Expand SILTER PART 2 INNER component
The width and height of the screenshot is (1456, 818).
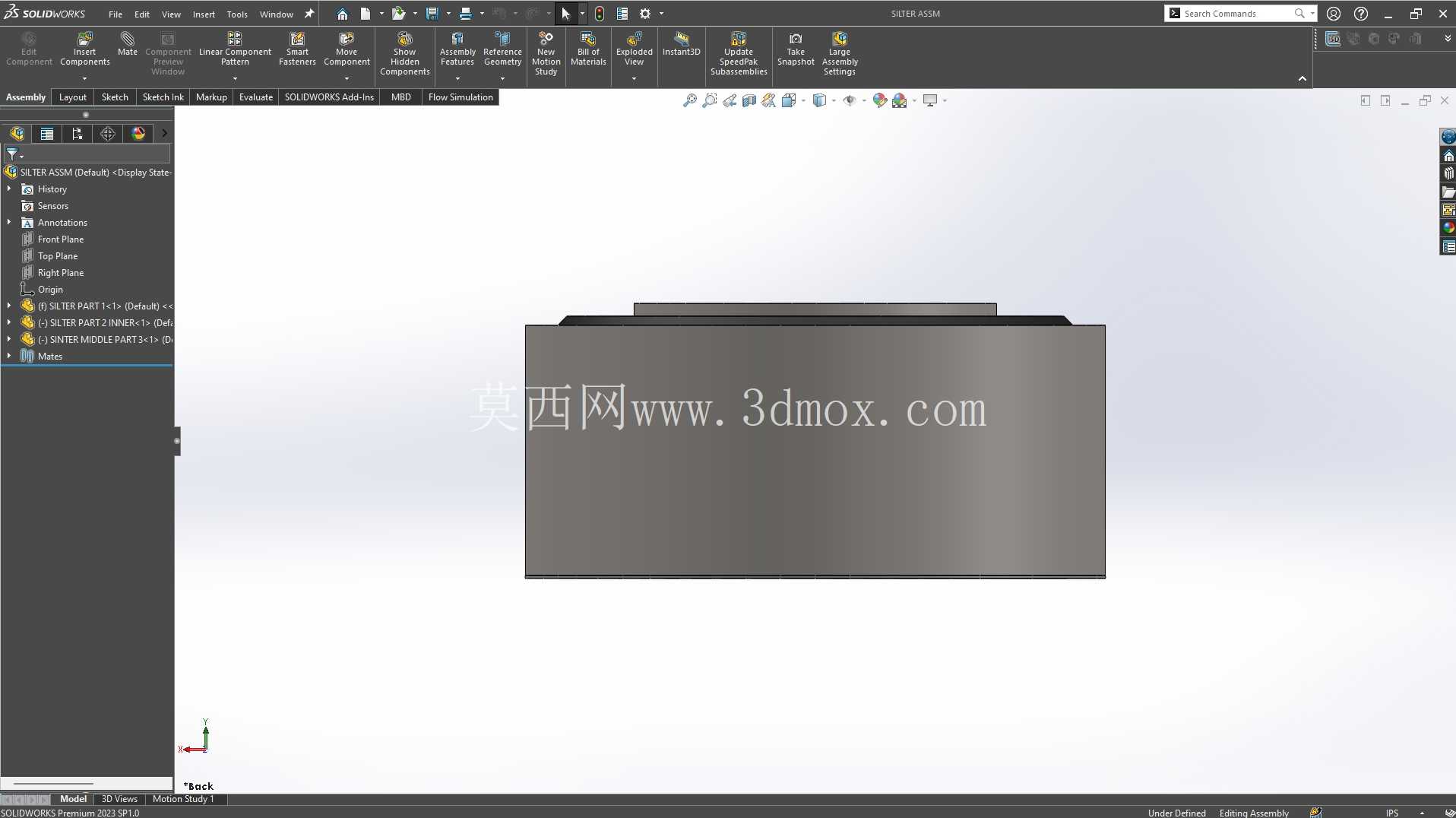[x=9, y=322]
